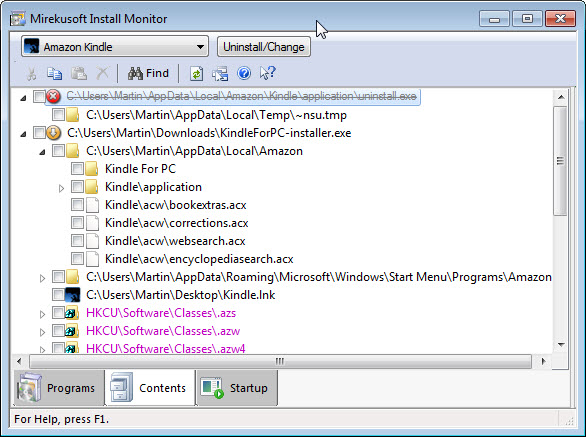Check the box for Kindle For PC folder
Screen dimensions: 586x437
[x=77, y=169]
